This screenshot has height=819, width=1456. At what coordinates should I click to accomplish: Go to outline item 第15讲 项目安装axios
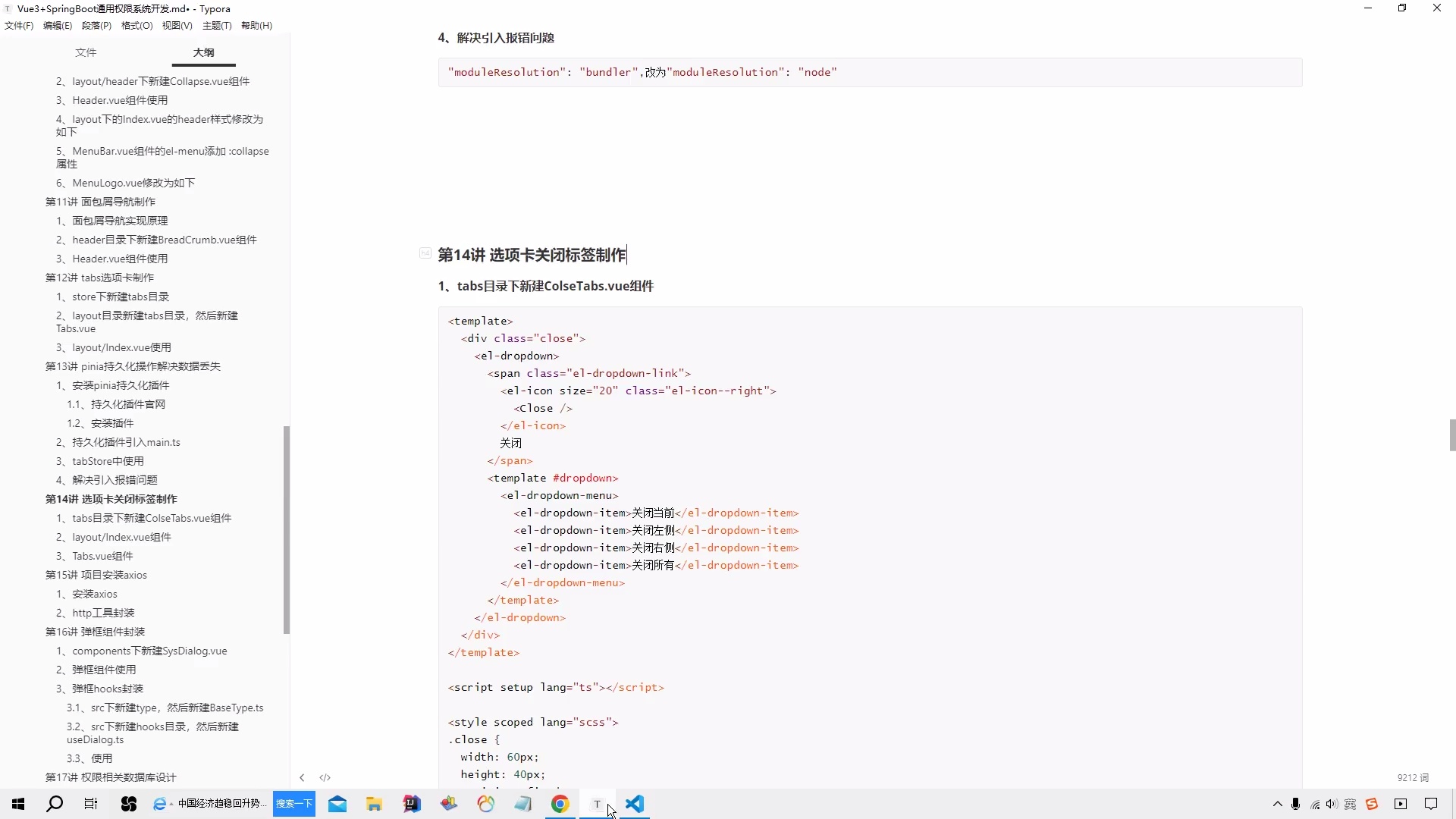(96, 575)
